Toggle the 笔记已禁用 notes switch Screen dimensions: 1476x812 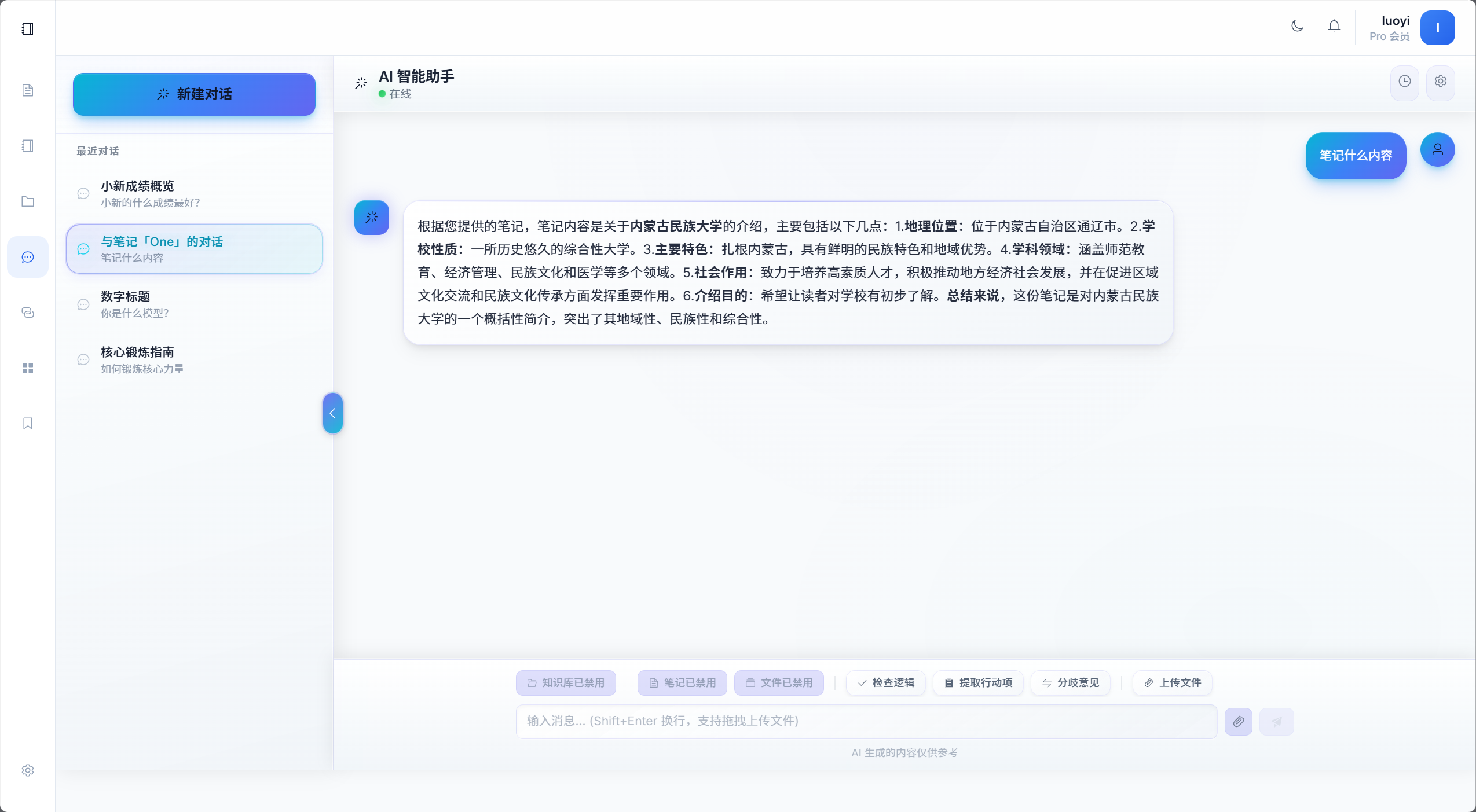(683, 682)
